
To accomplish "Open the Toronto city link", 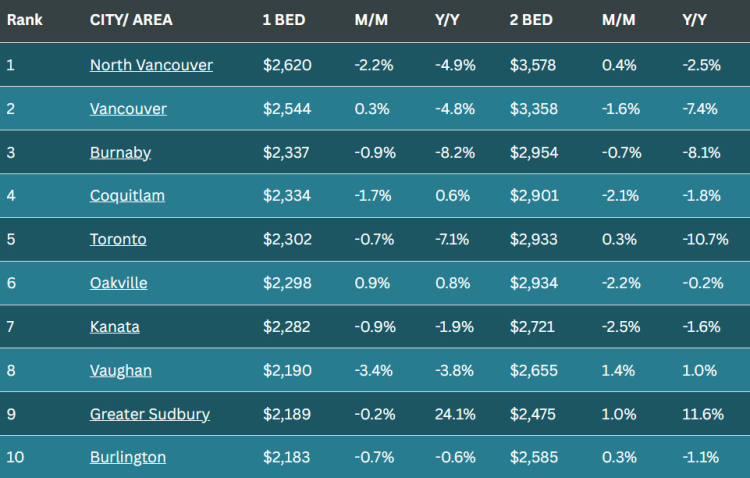I will [118, 240].
